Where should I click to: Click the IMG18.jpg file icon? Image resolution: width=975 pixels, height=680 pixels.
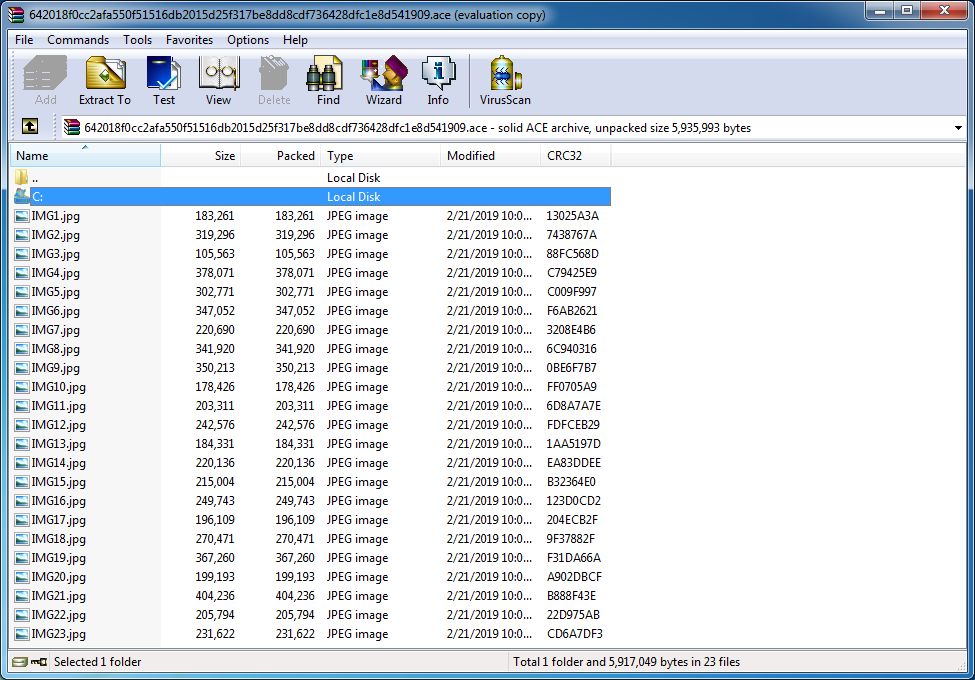[x=22, y=539]
